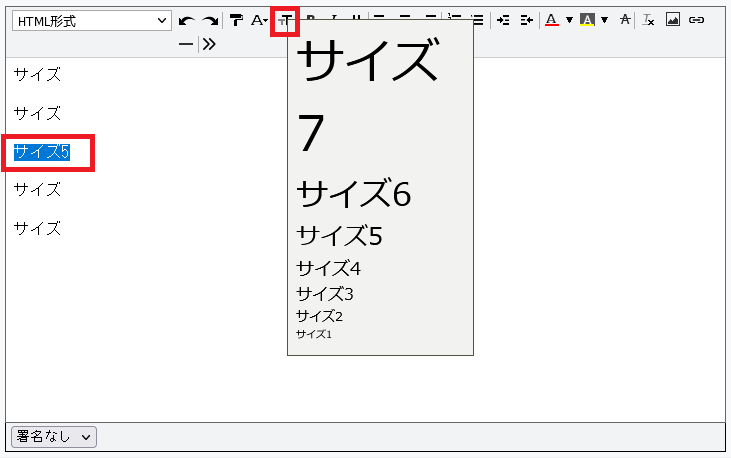This screenshot has height=458, width=731.
Task: Open the 署名なし signature dropdown
Action: point(54,437)
